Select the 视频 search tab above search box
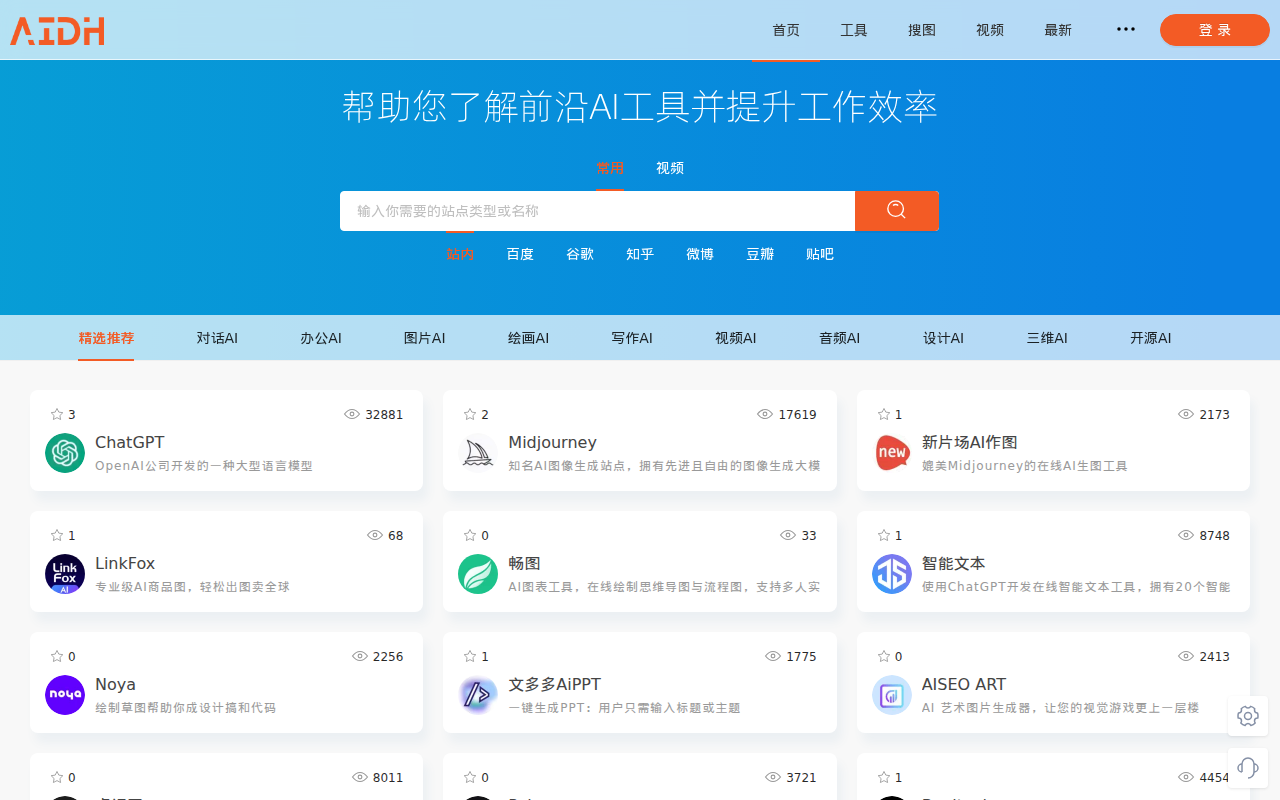Image resolution: width=1280 pixels, height=800 pixels. pos(670,168)
